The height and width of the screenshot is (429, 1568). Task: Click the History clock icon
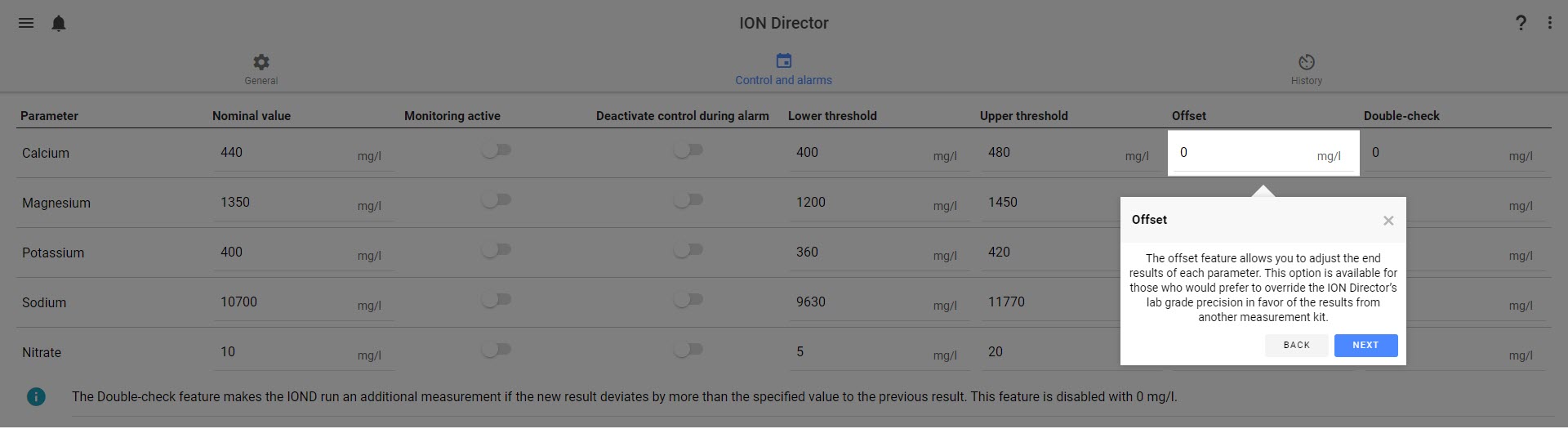pyautogui.click(x=1307, y=62)
